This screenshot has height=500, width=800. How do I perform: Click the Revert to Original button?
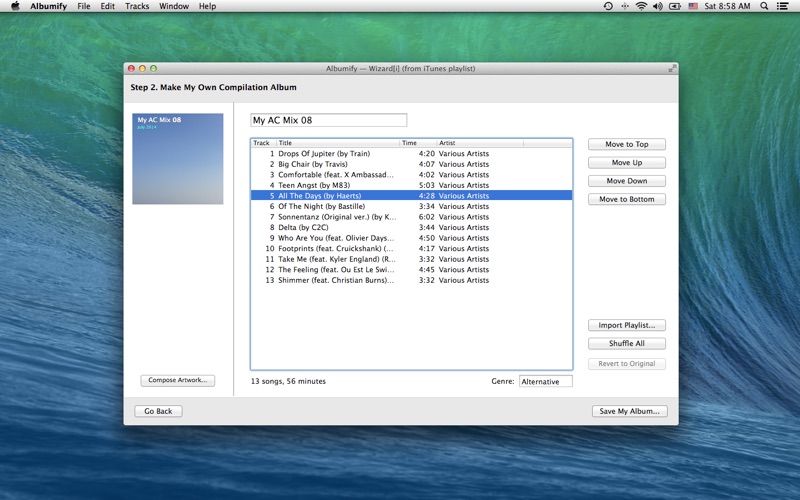627,364
